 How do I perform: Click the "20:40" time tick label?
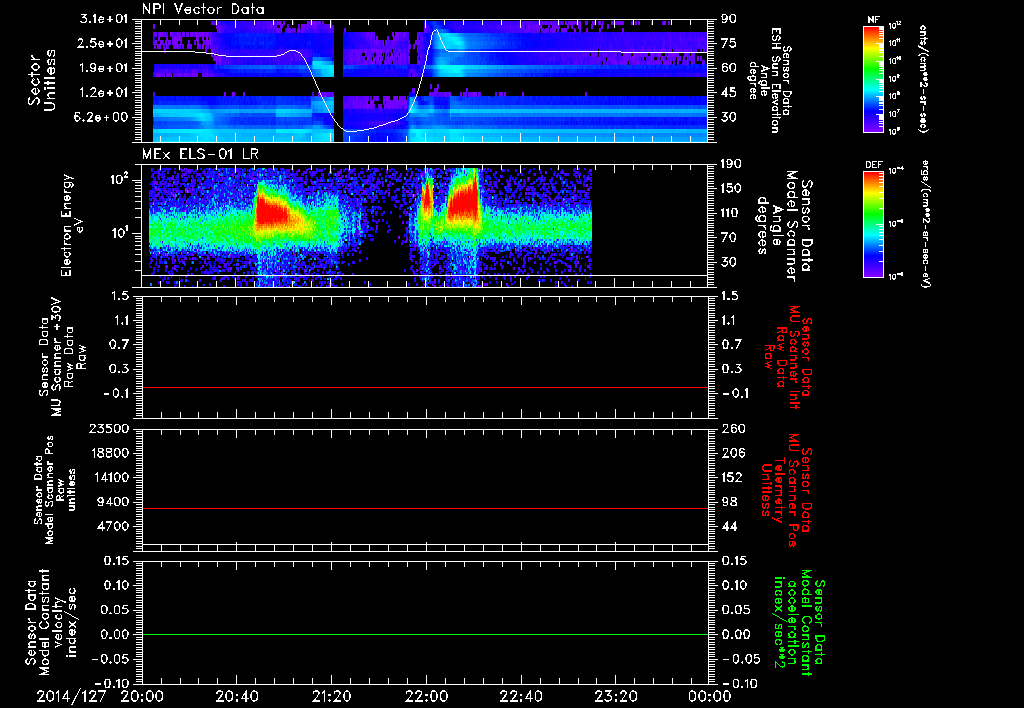tap(236, 696)
